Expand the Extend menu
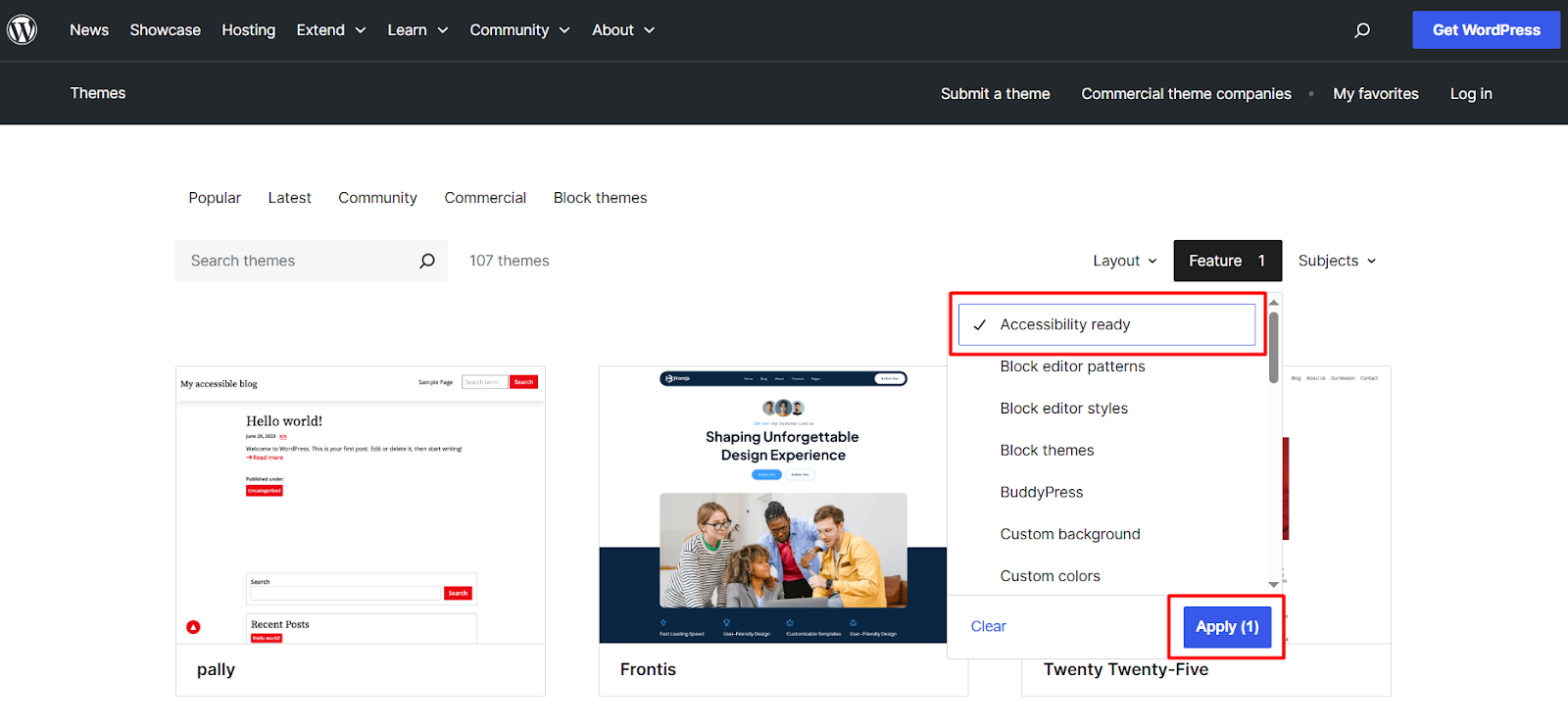The width and height of the screenshot is (1568, 728). (331, 30)
